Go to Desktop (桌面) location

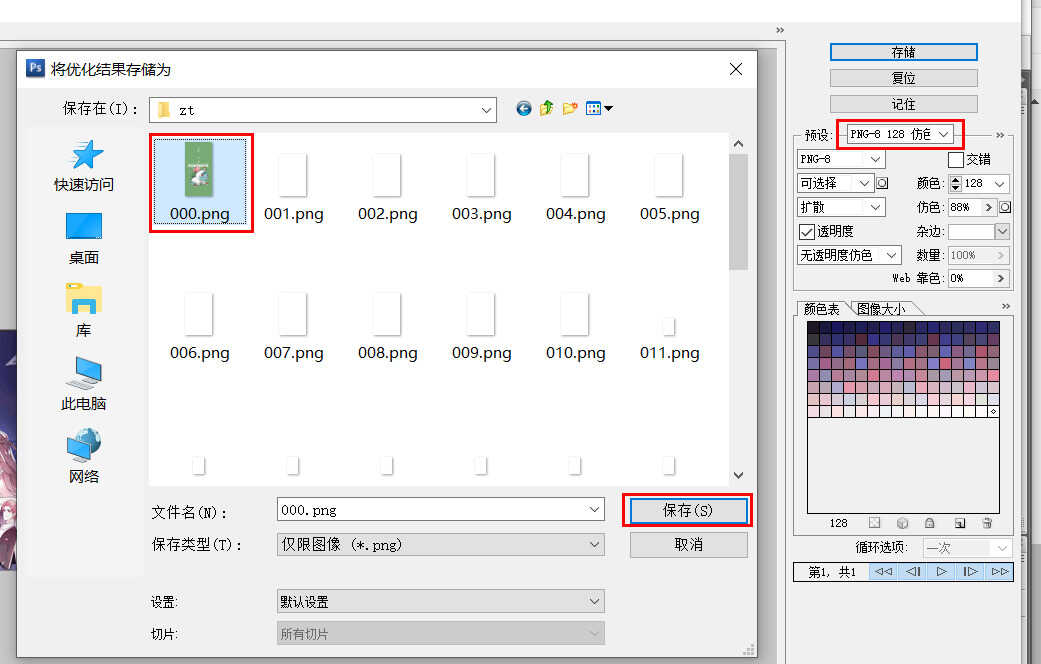pyautogui.click(x=84, y=238)
